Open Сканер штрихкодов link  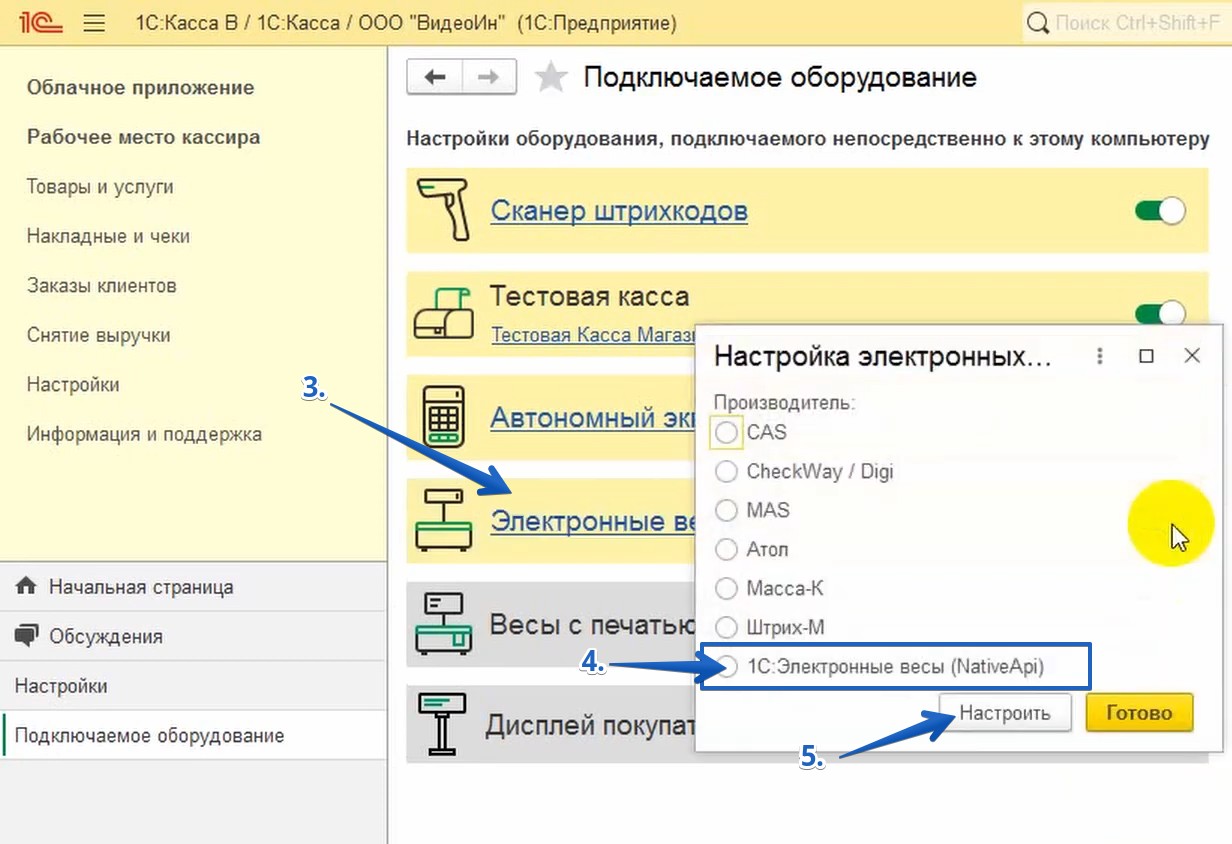619,211
